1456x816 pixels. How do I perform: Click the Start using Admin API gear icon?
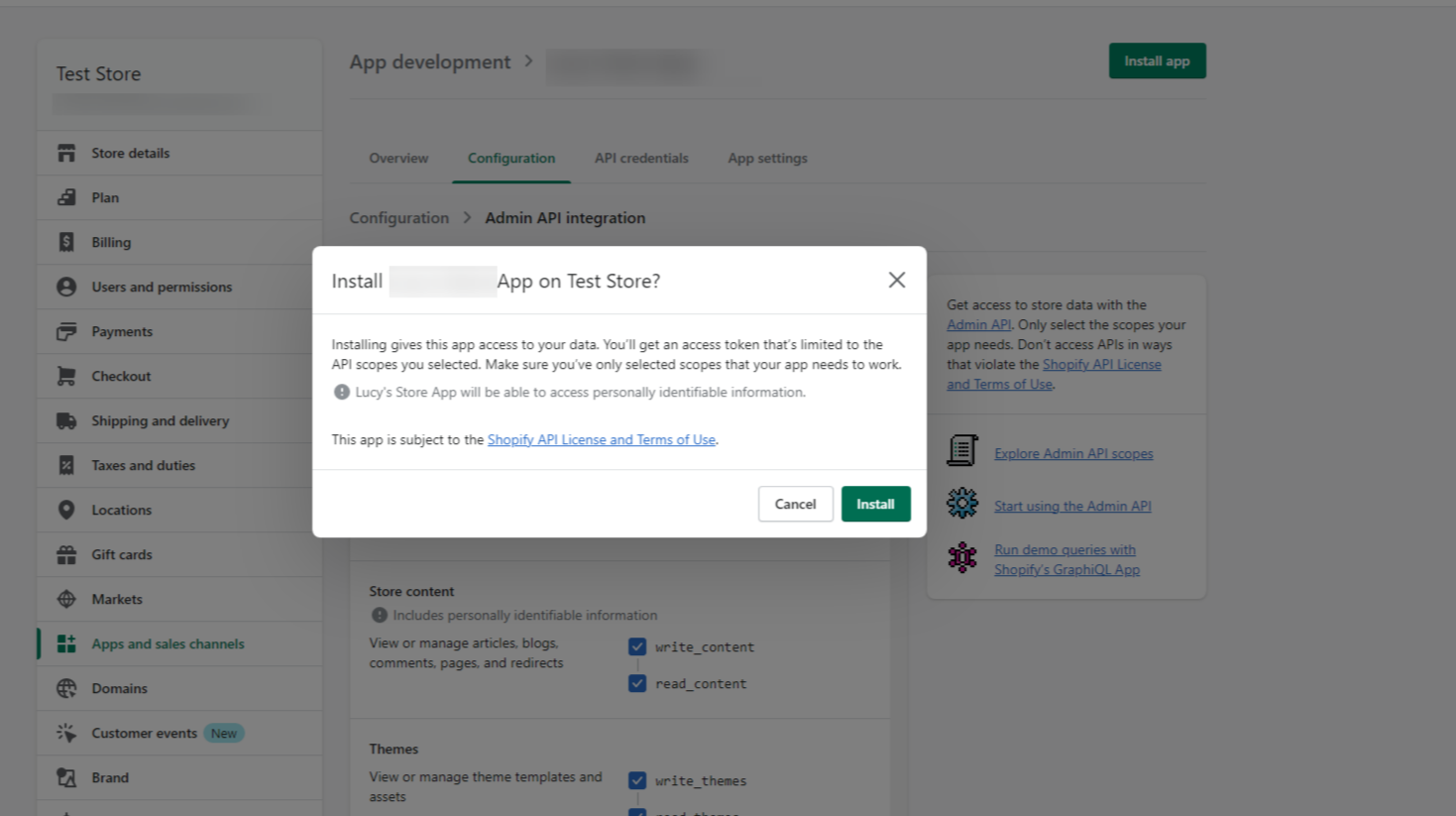point(962,504)
